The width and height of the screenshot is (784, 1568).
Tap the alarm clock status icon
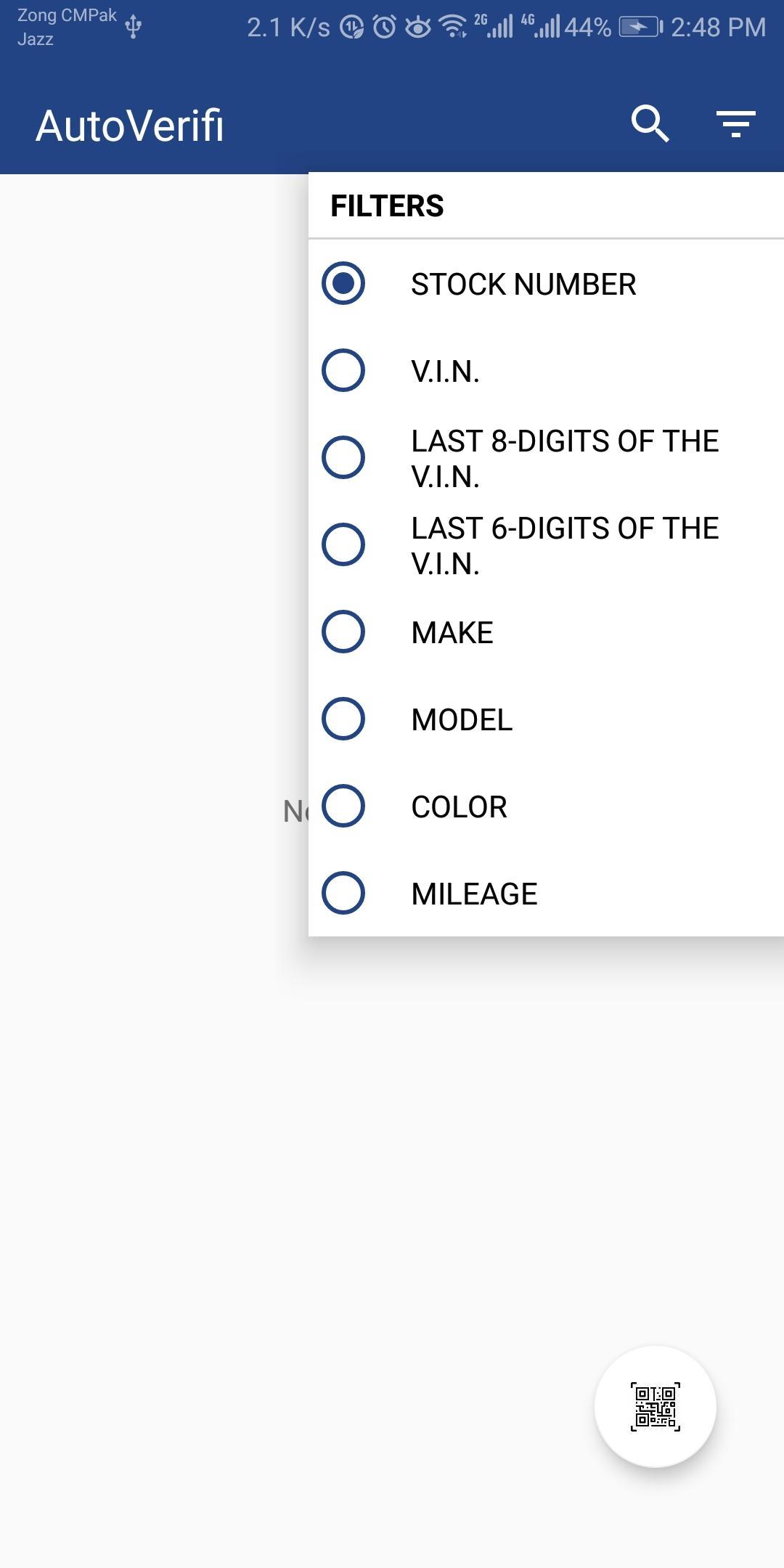click(385, 28)
